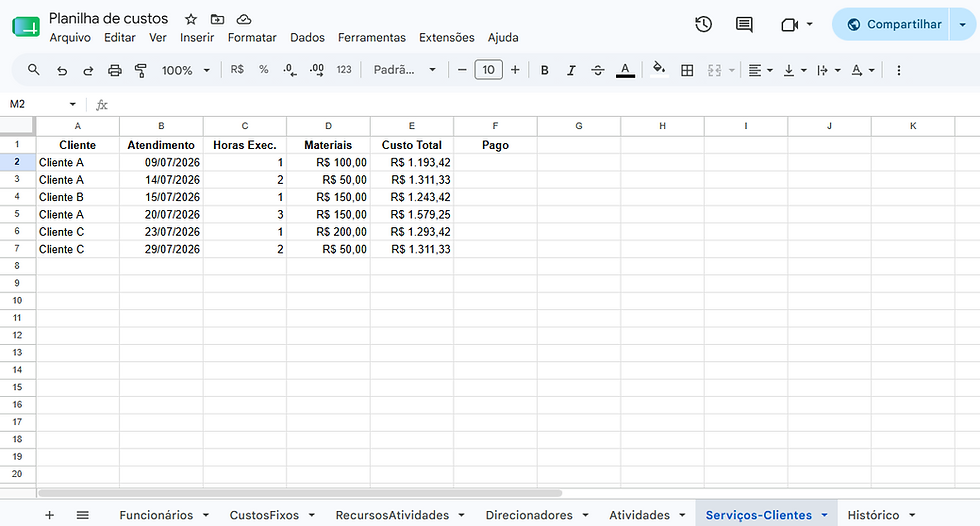
Task: Add a new sheet with plus button
Action: pyautogui.click(x=49, y=515)
